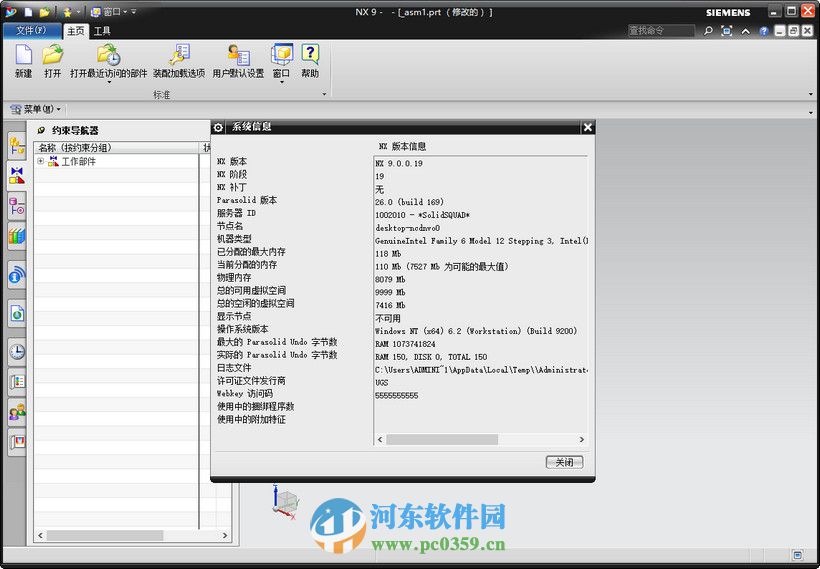Image resolution: width=820 pixels, height=569 pixels.
Task: Toggle full screen mode icon
Action: pyautogui.click(x=726, y=31)
